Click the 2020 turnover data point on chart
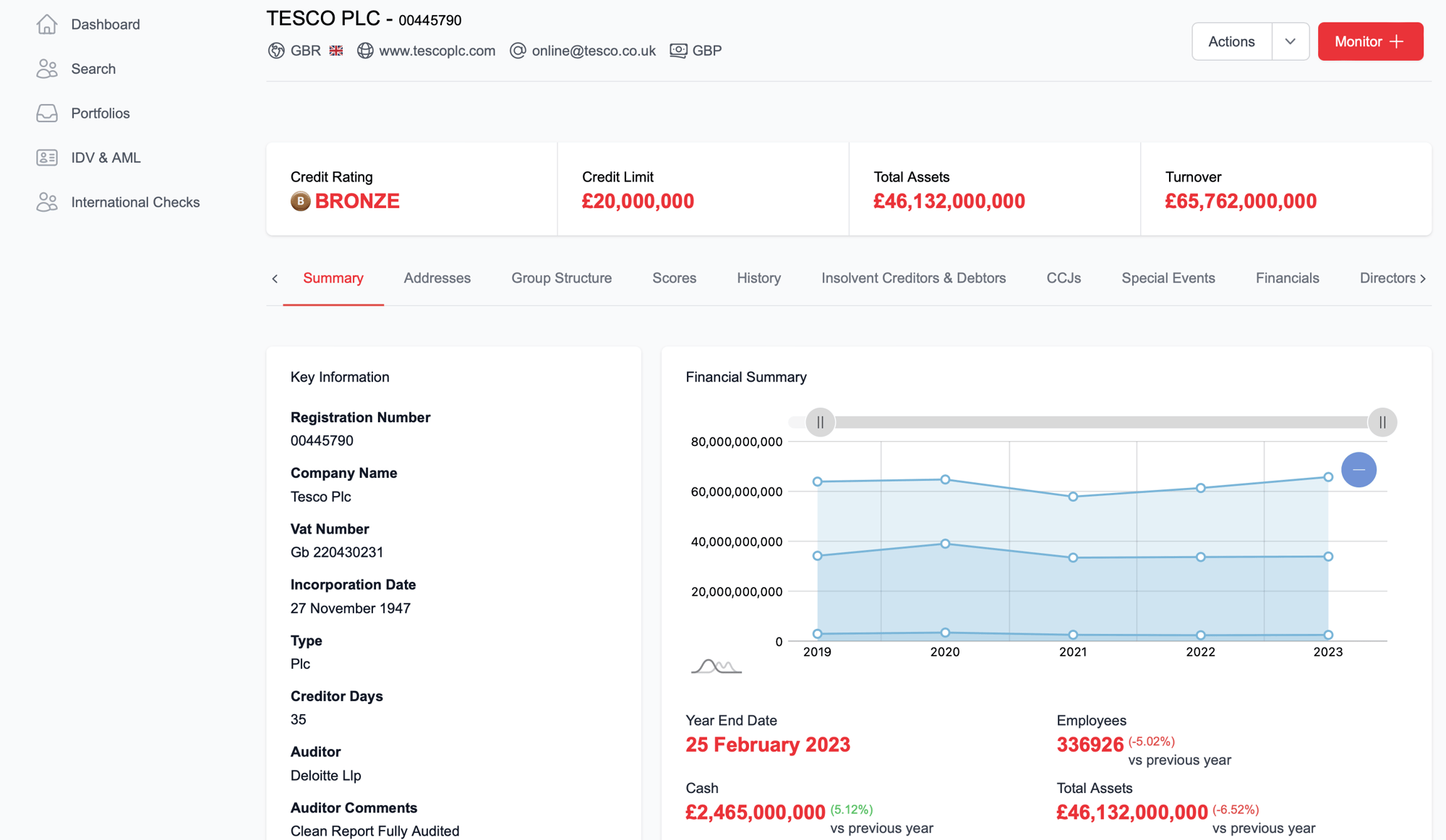1446x840 pixels. 945,479
